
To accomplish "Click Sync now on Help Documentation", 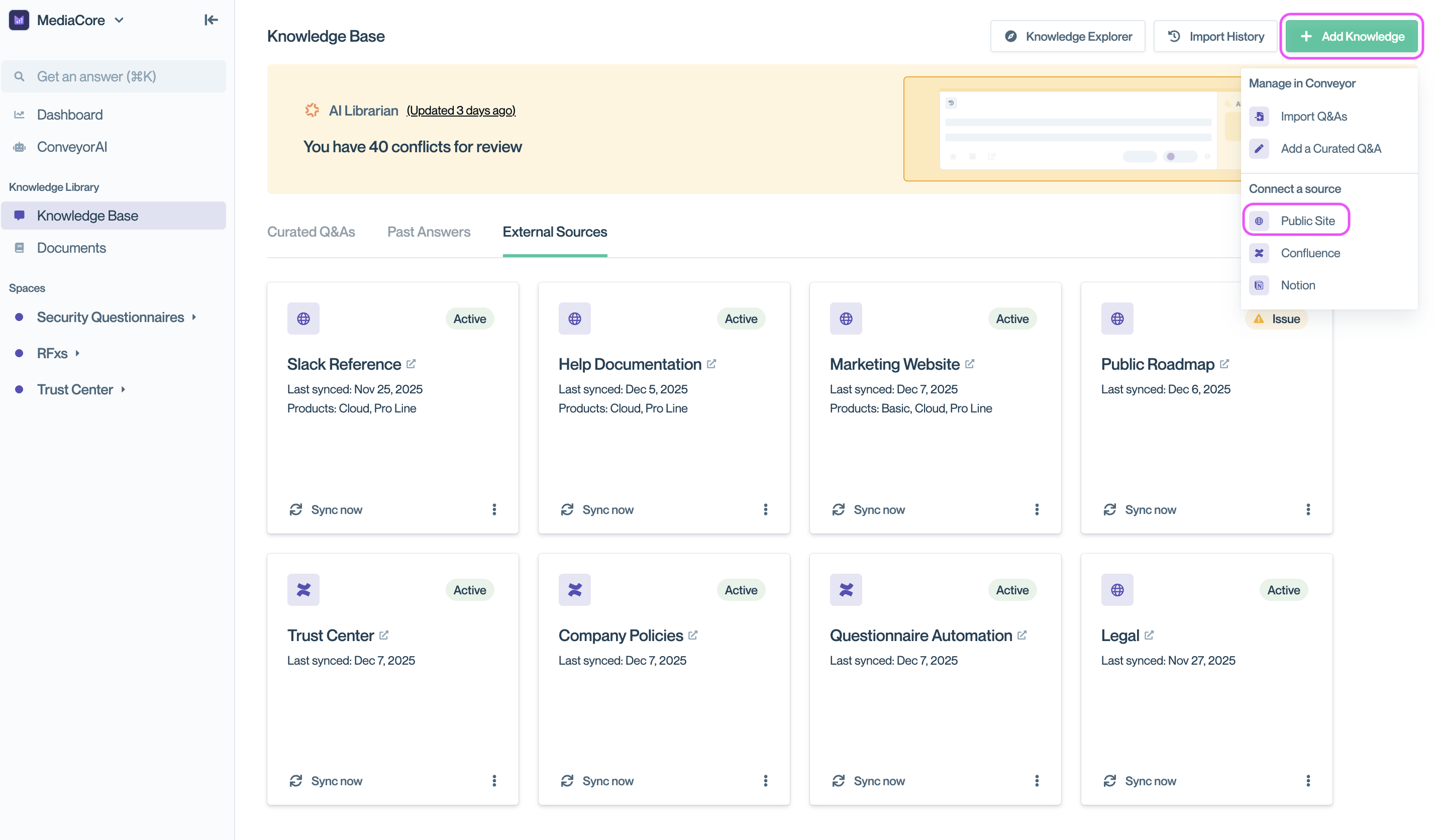I will tap(597, 509).
